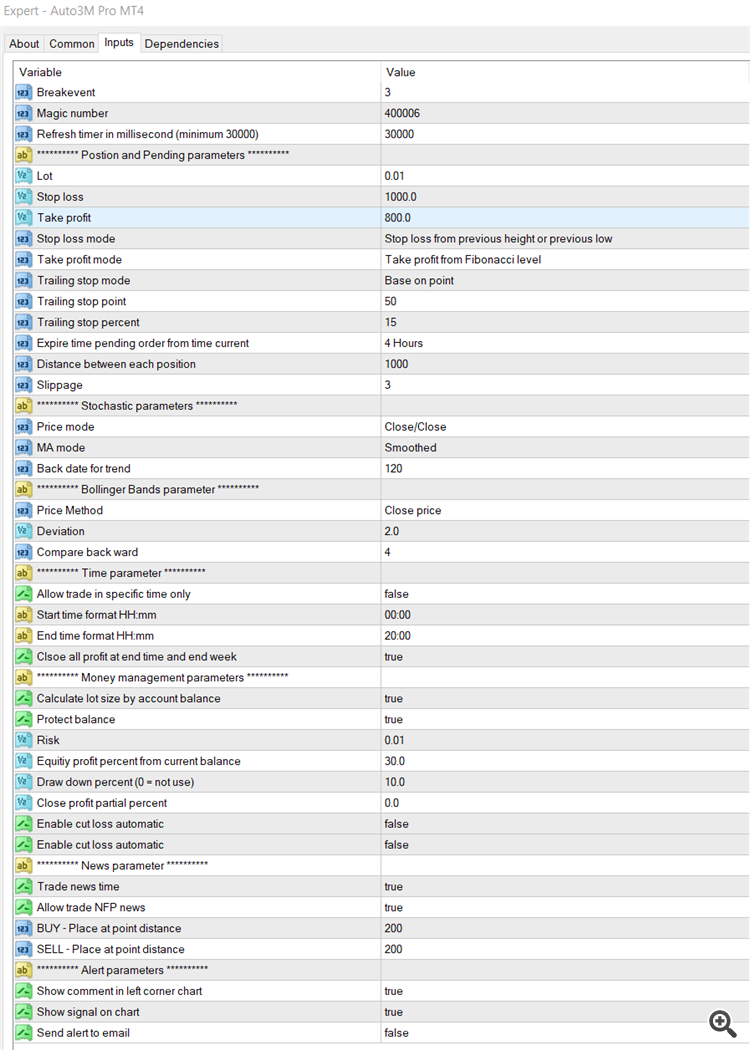The image size is (750, 1050).
Task: Select SELL - Place at point distance label
Action: point(110,949)
